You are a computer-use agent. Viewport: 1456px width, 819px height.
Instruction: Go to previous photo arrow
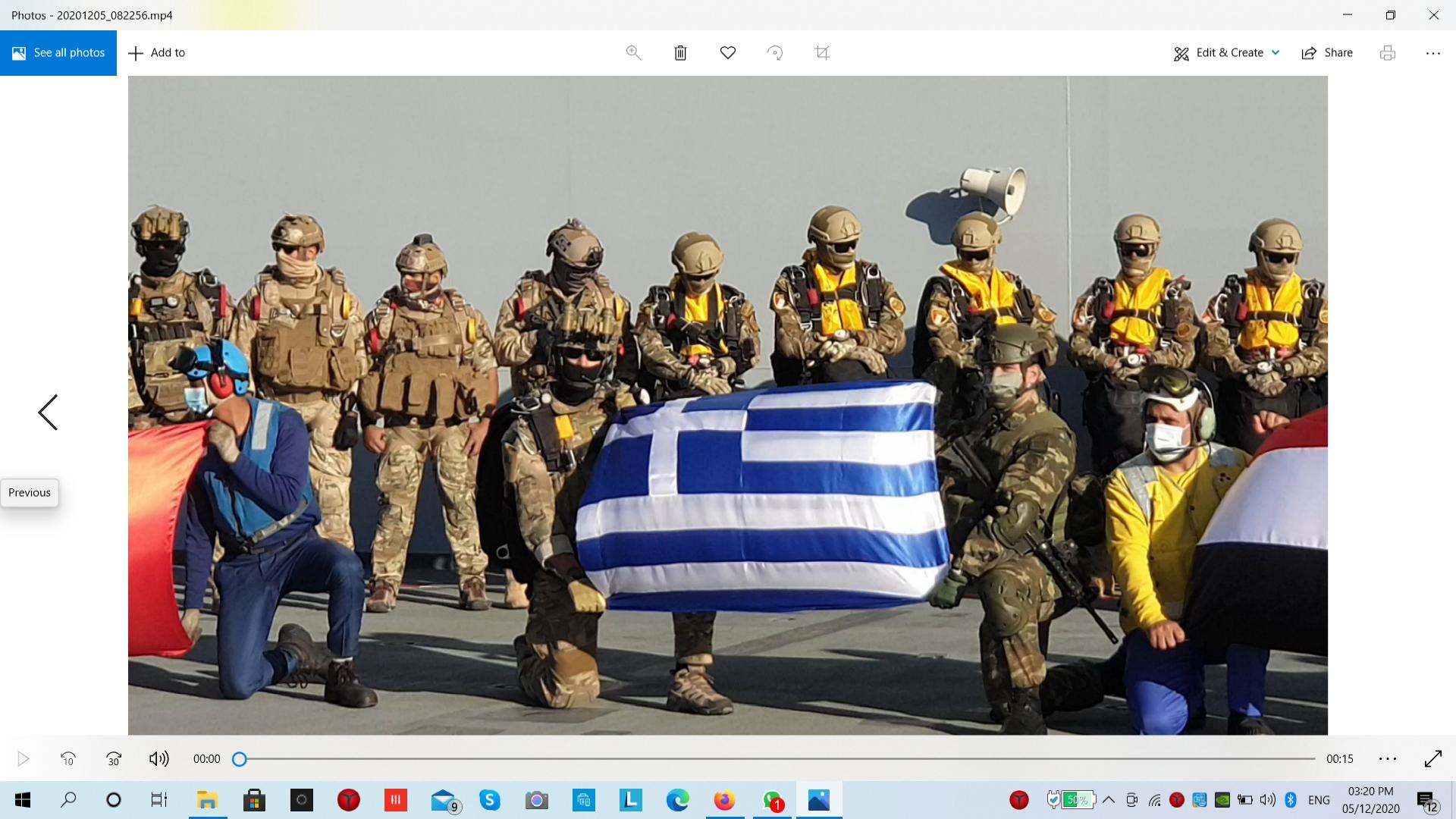[48, 413]
